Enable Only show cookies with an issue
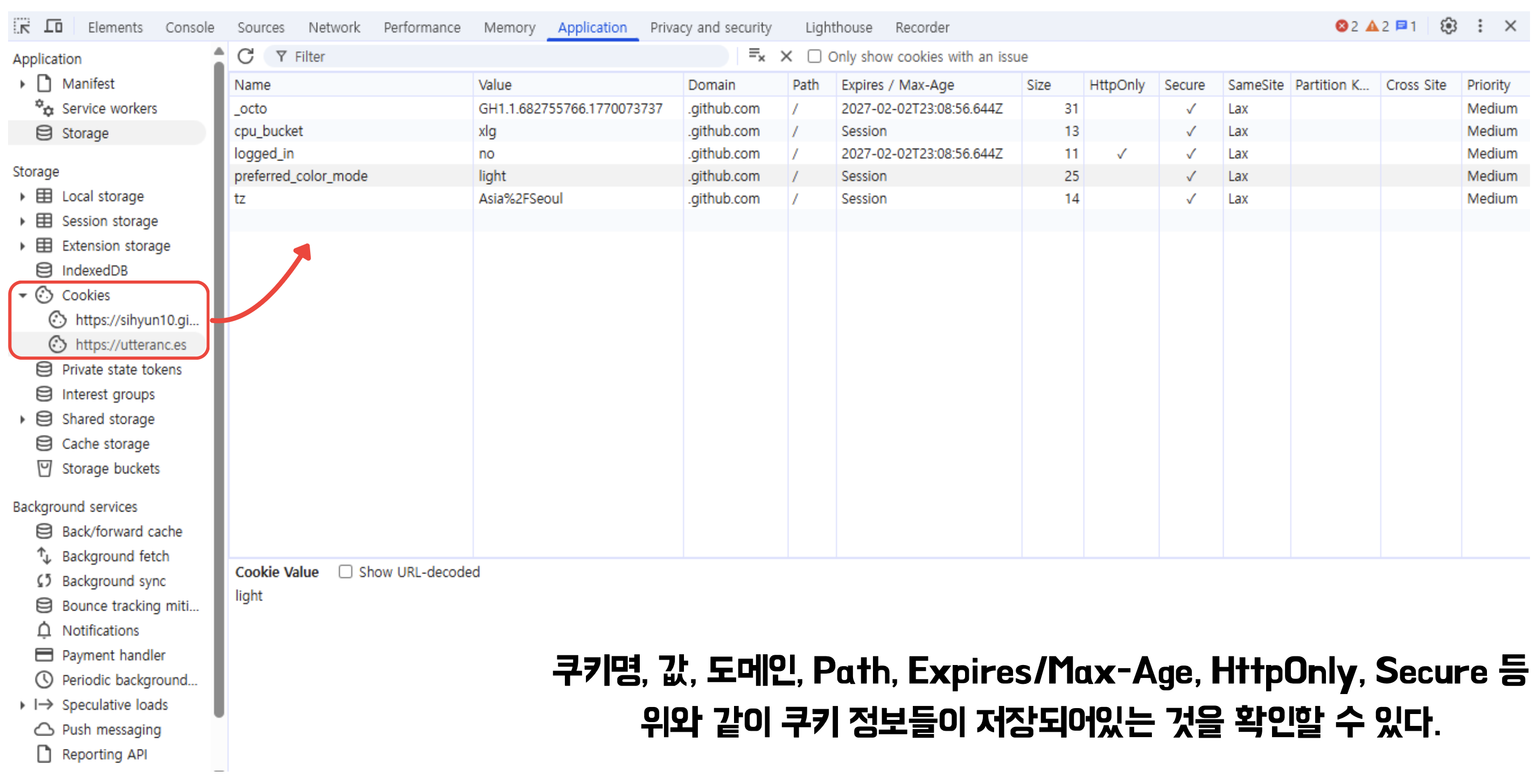The height and width of the screenshot is (784, 1537). point(814,57)
